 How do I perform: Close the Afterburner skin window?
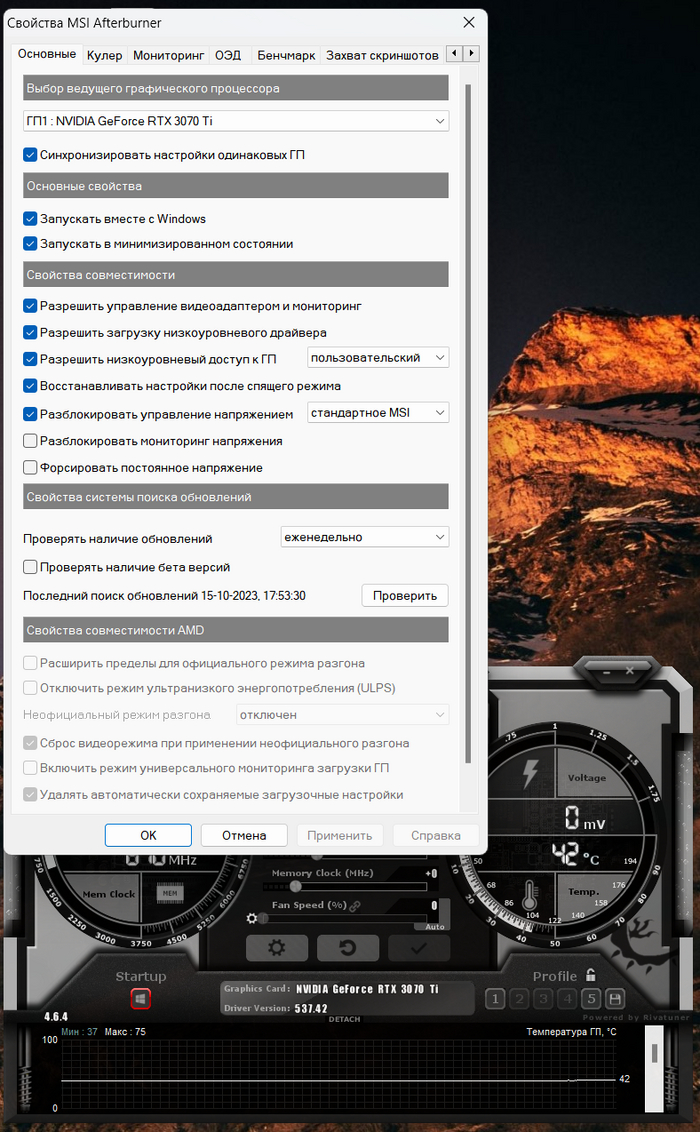(630, 671)
